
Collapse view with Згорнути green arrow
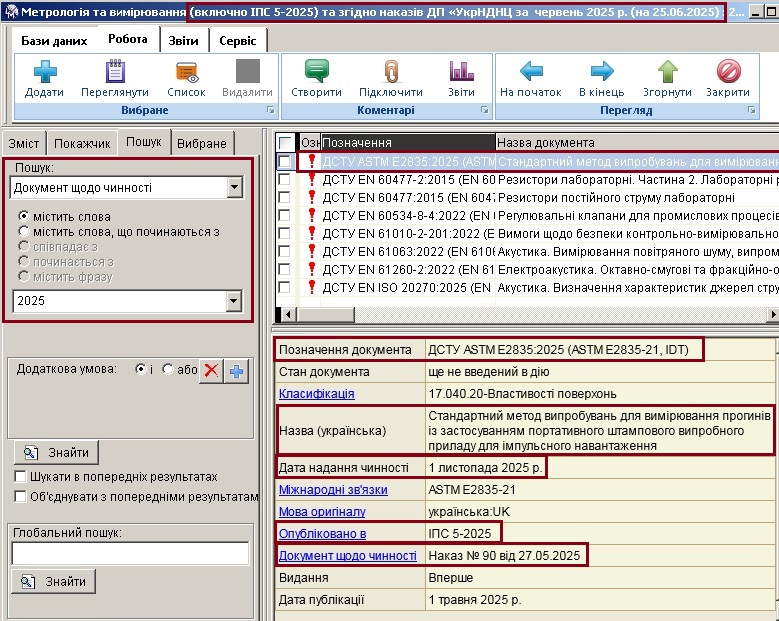[x=667, y=72]
